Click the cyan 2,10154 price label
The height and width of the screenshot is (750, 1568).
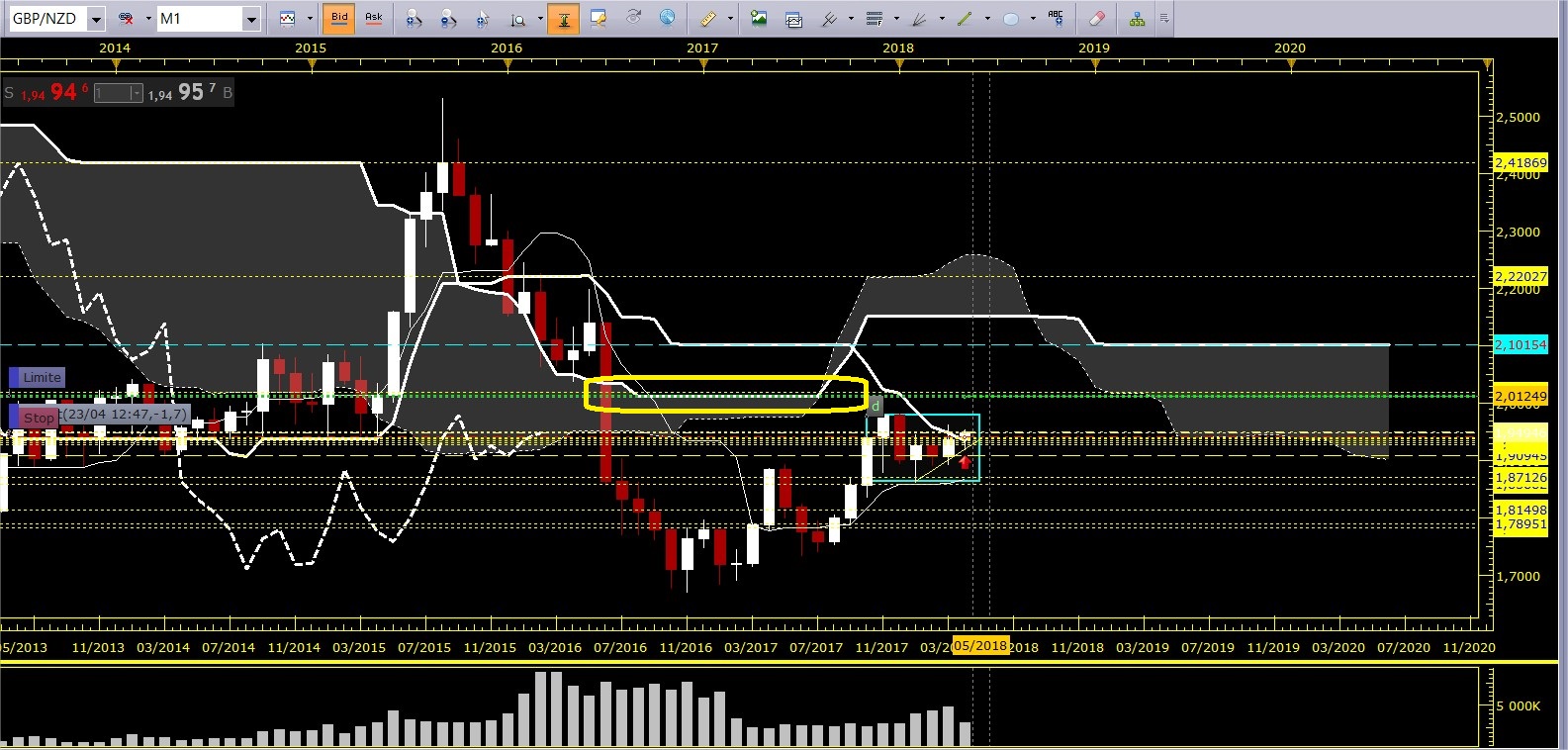[1521, 344]
